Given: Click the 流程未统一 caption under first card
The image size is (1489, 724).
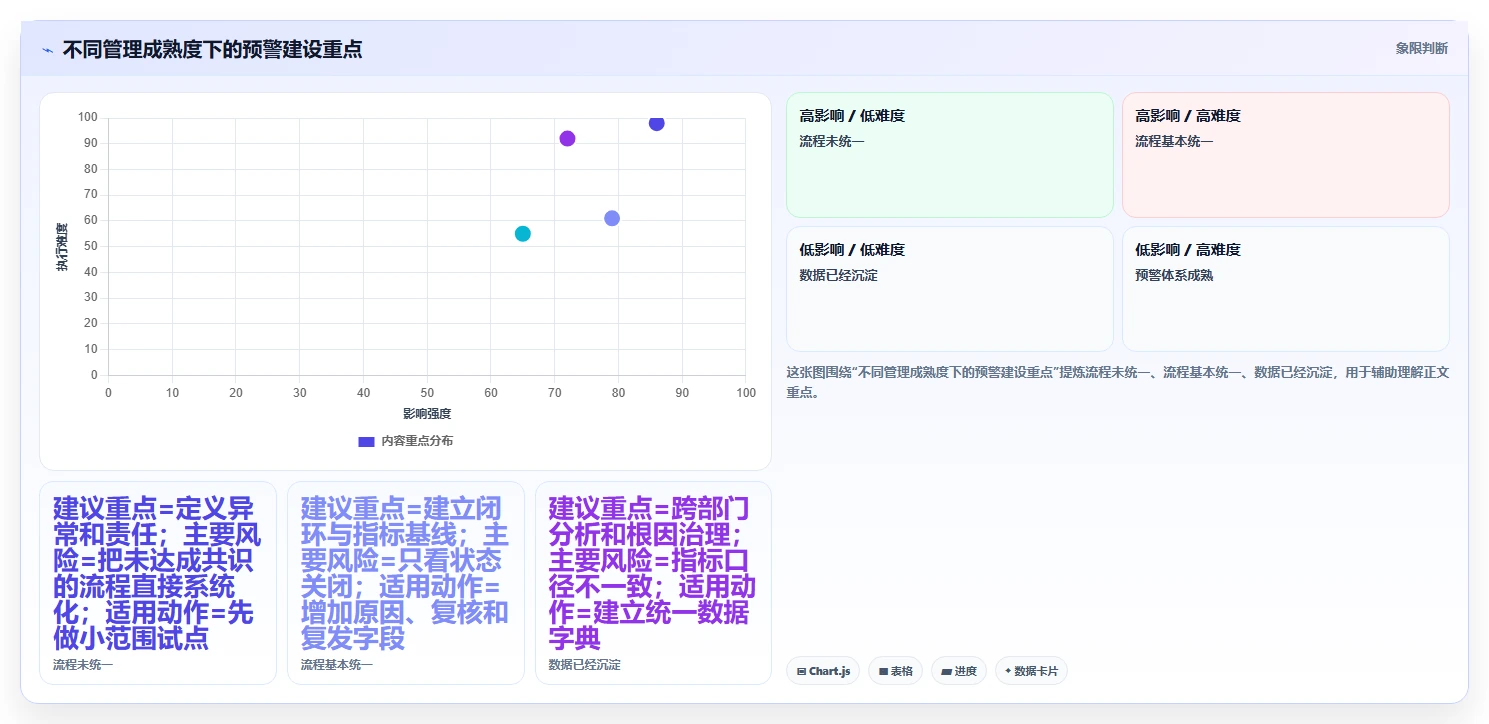Looking at the screenshot, I should 83,665.
